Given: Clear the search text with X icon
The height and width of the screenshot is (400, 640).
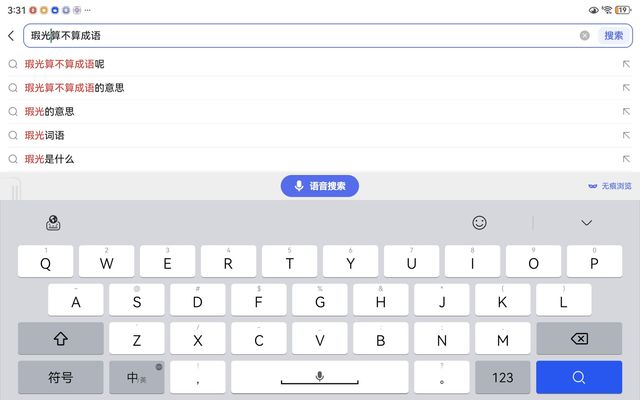Looking at the screenshot, I should 584,36.
